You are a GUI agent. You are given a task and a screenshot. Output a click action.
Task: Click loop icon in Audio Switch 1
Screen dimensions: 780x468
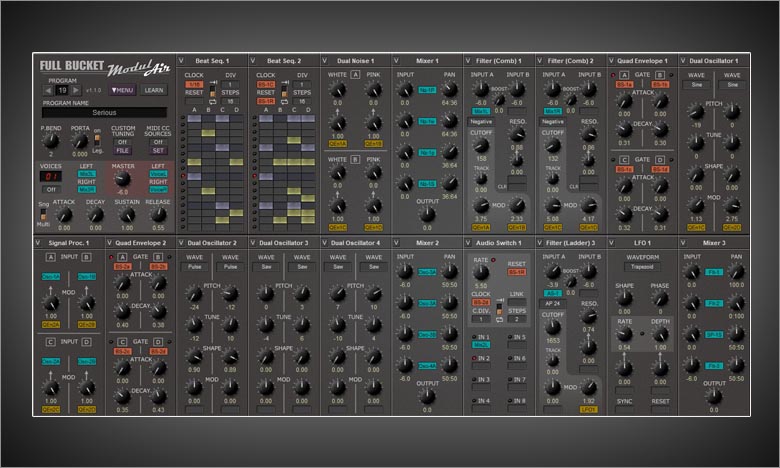499,319
